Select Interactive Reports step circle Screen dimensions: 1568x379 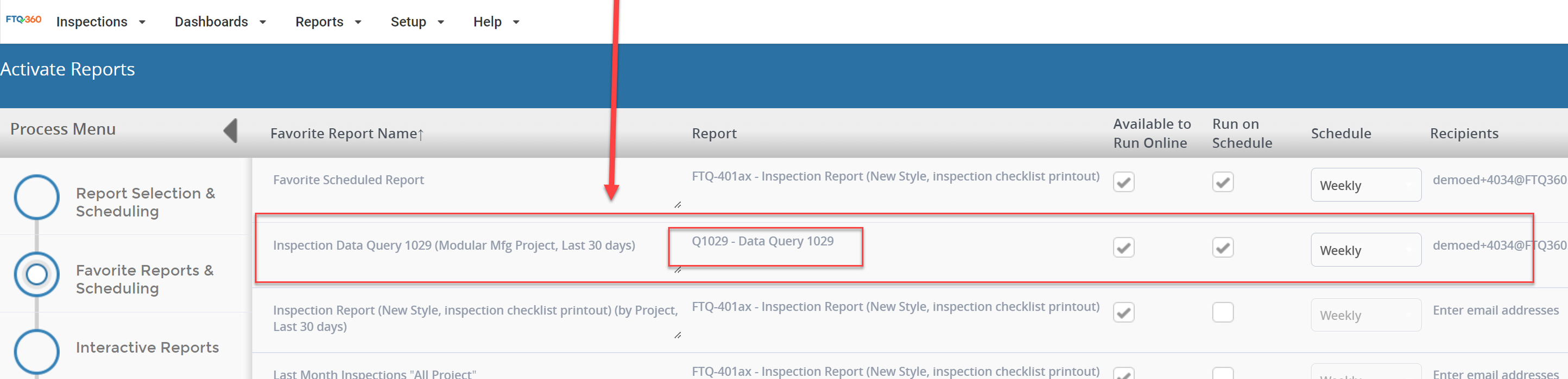pos(36,352)
